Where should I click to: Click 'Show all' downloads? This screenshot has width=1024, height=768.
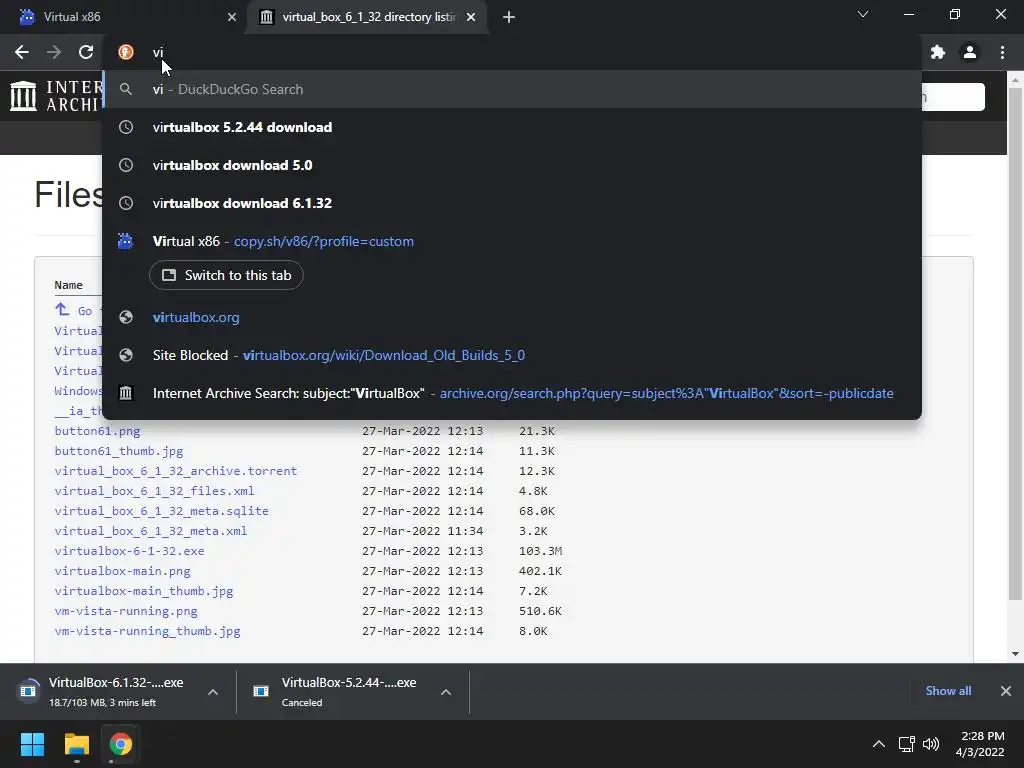(x=948, y=691)
